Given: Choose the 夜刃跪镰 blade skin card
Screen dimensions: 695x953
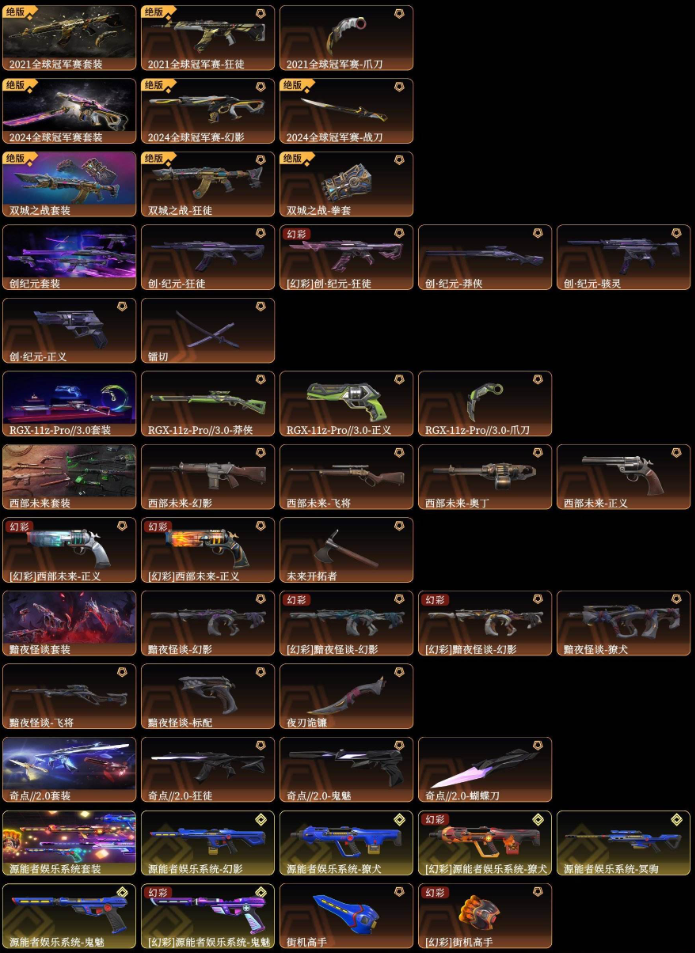Looking at the screenshot, I should click(x=346, y=697).
